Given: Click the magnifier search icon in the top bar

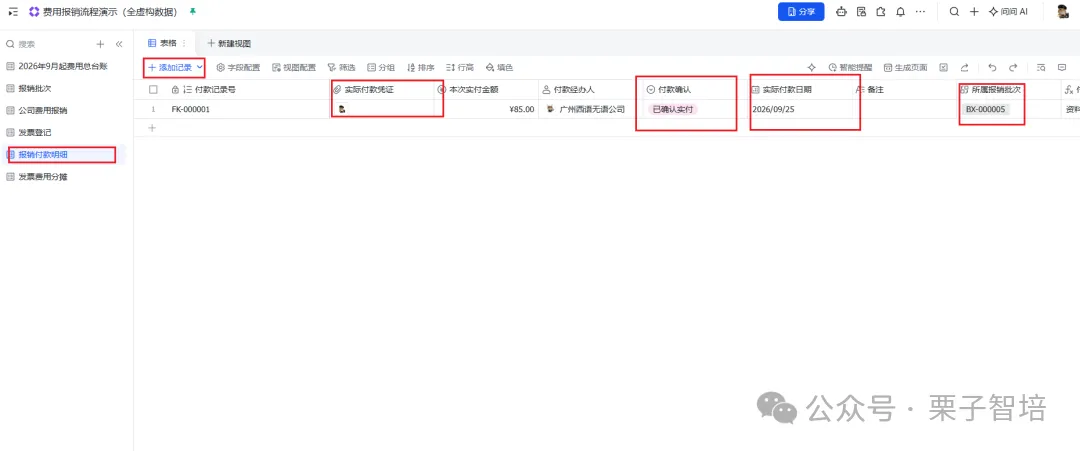Looking at the screenshot, I should (954, 12).
